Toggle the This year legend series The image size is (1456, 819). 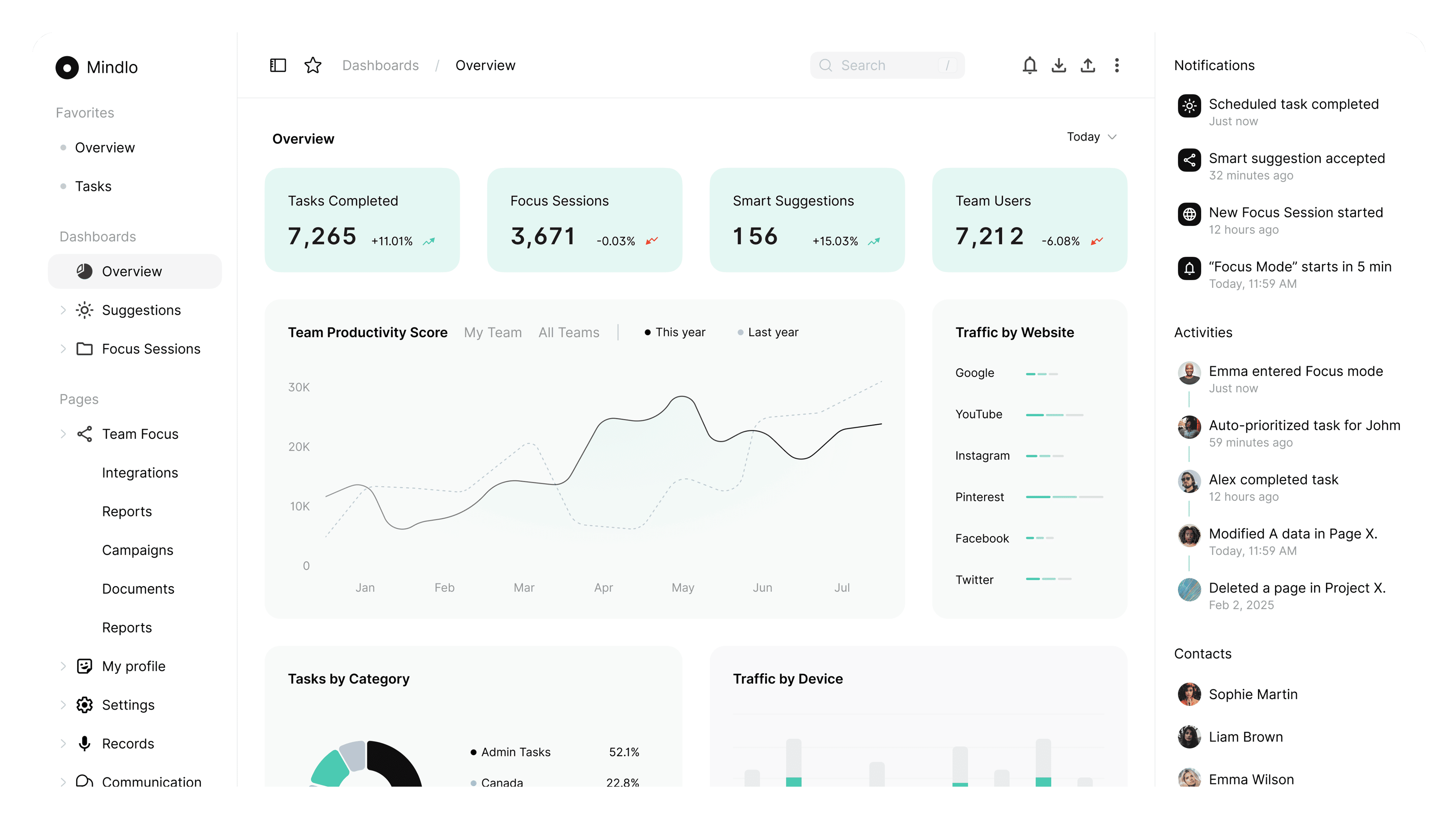[675, 332]
